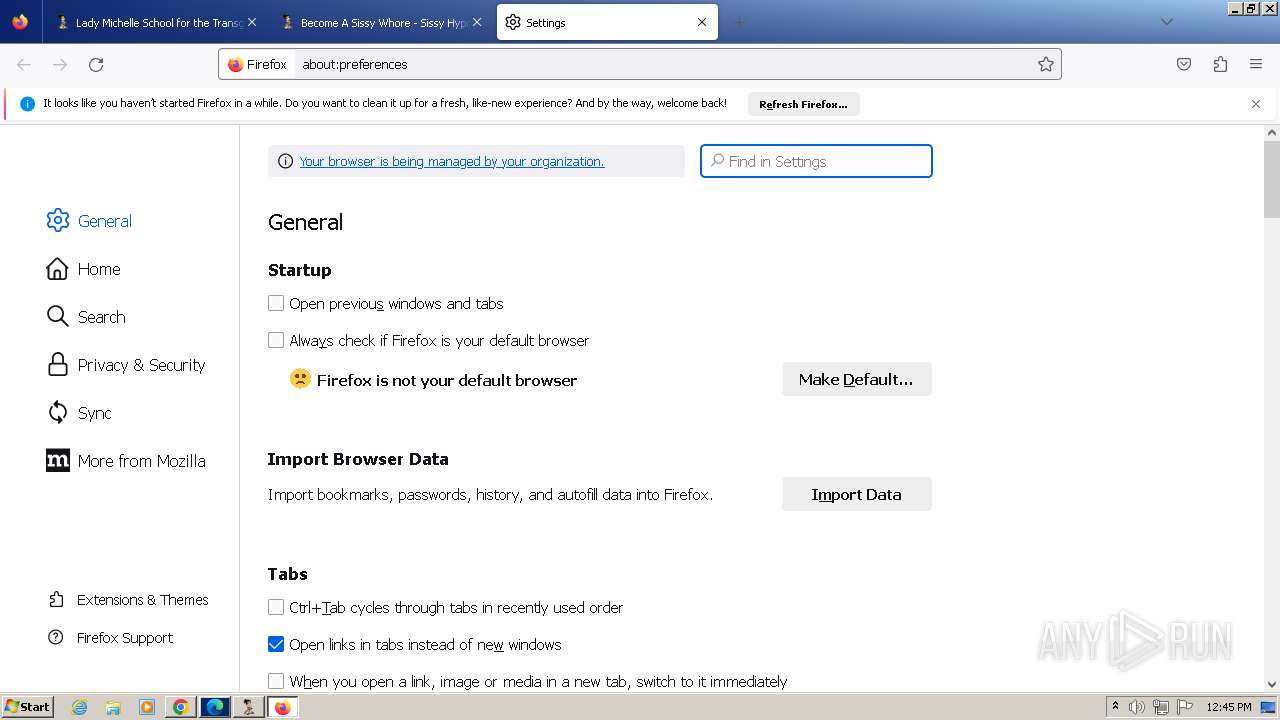Bookmark this page with the star icon

[1046, 64]
